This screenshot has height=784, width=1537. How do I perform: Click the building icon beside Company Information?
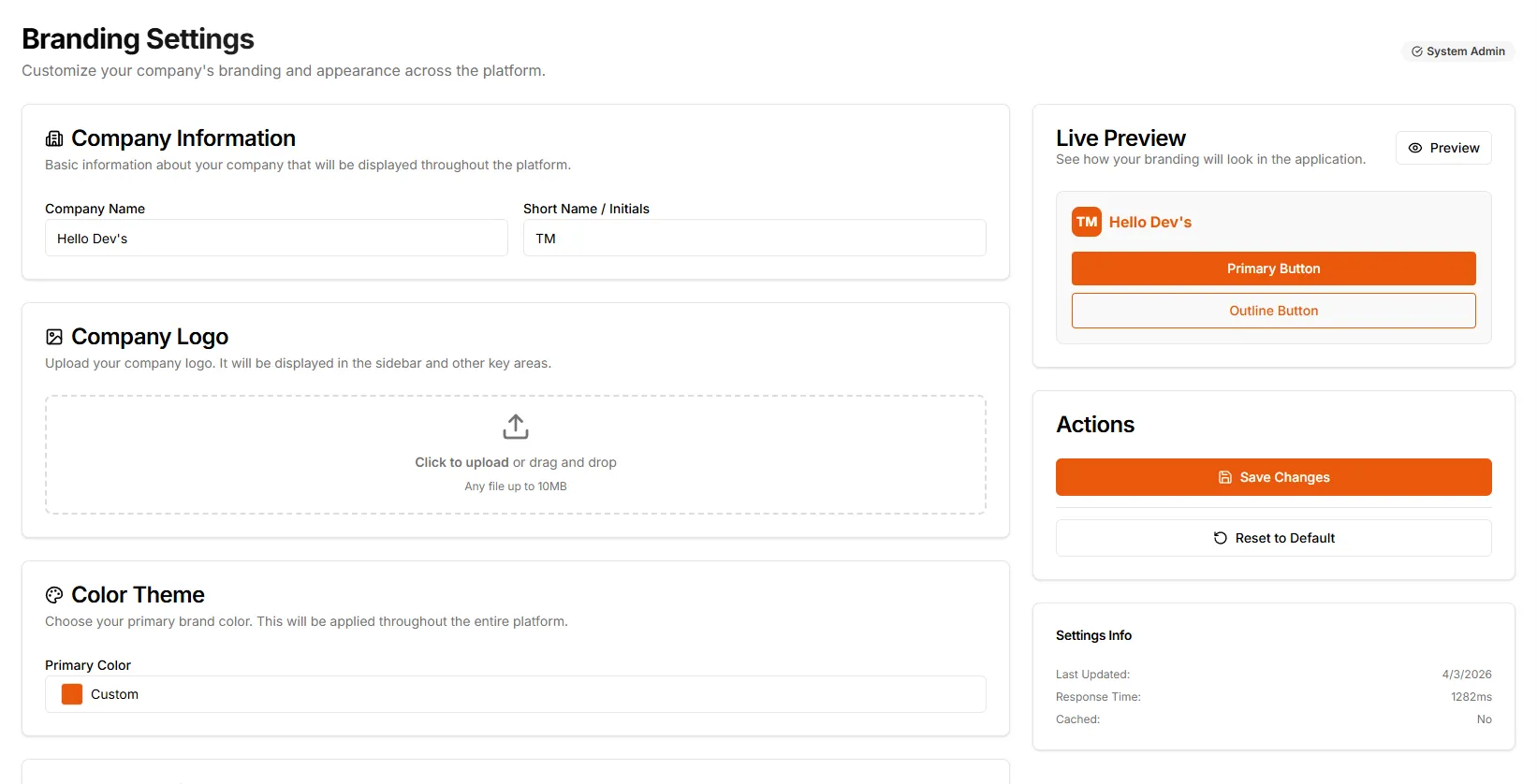[x=54, y=138]
